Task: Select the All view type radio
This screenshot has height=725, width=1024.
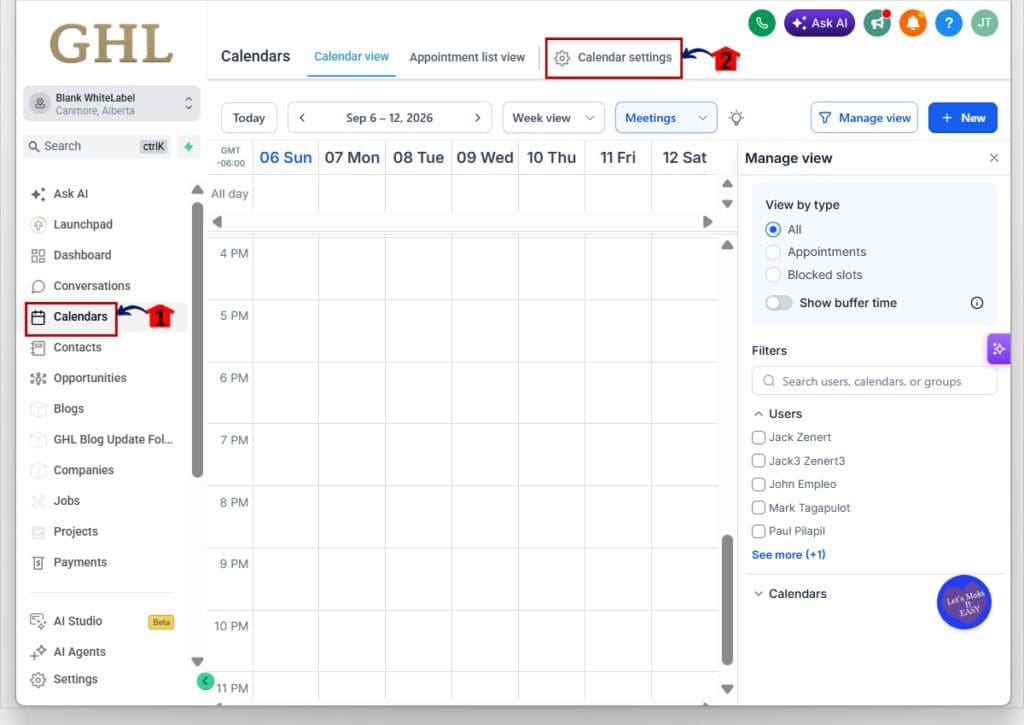Action: click(773, 230)
